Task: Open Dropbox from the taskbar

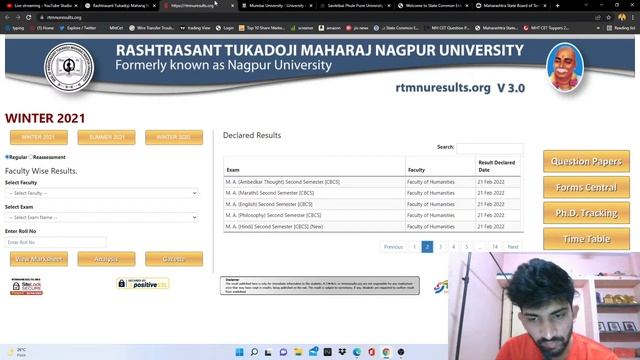Action: (x=342, y=352)
